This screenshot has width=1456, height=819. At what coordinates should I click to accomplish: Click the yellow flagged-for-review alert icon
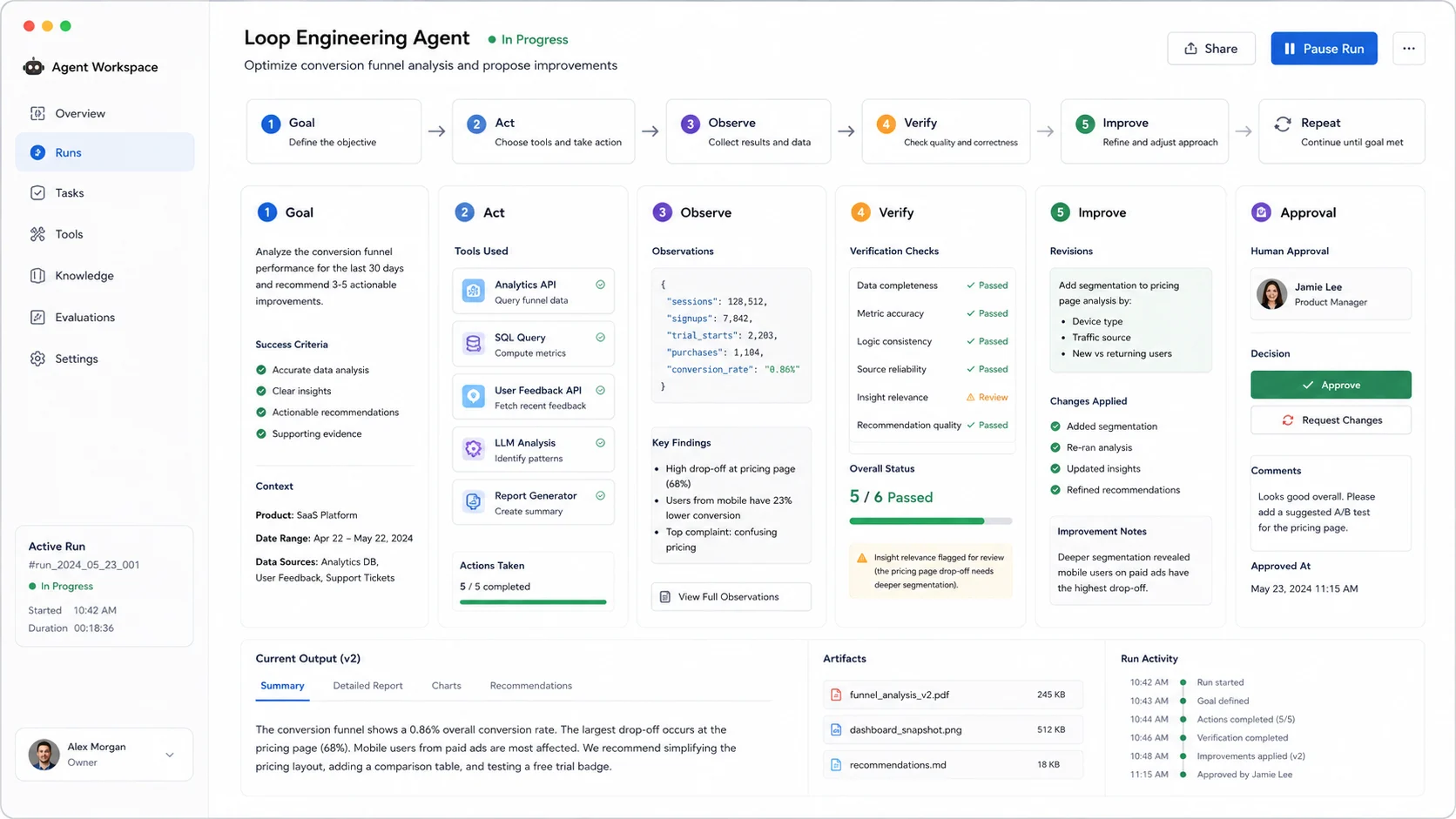pos(862,558)
